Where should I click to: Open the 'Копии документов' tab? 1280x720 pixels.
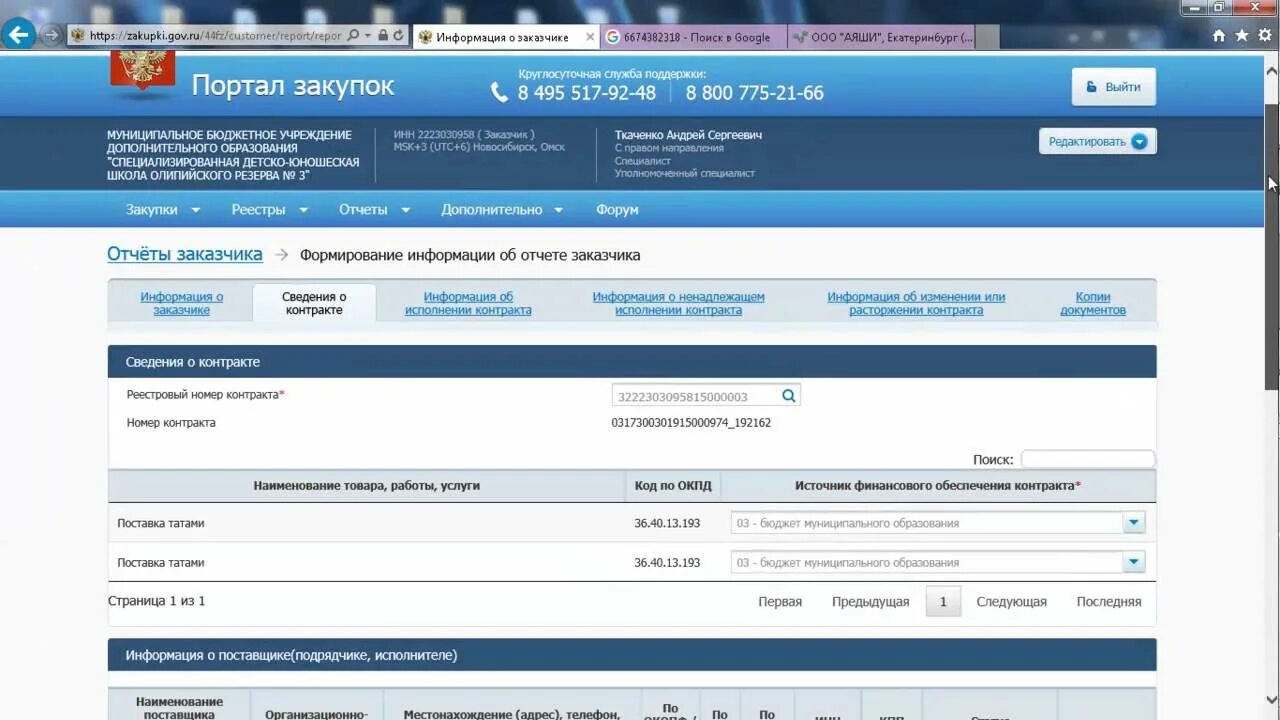pyautogui.click(x=1093, y=303)
